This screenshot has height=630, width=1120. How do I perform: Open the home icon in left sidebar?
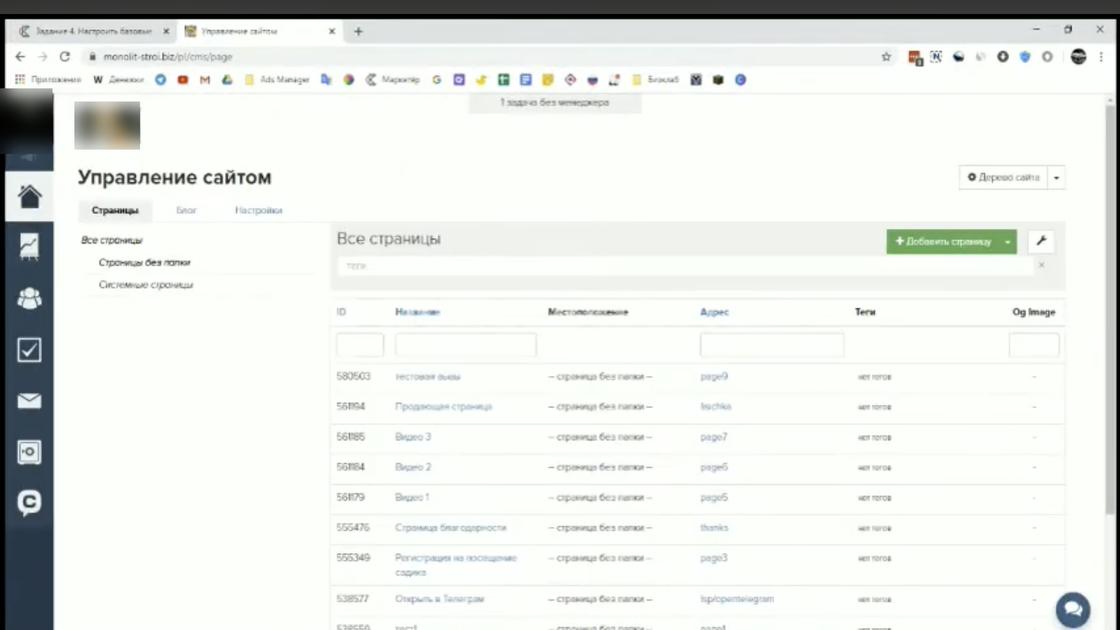click(29, 196)
